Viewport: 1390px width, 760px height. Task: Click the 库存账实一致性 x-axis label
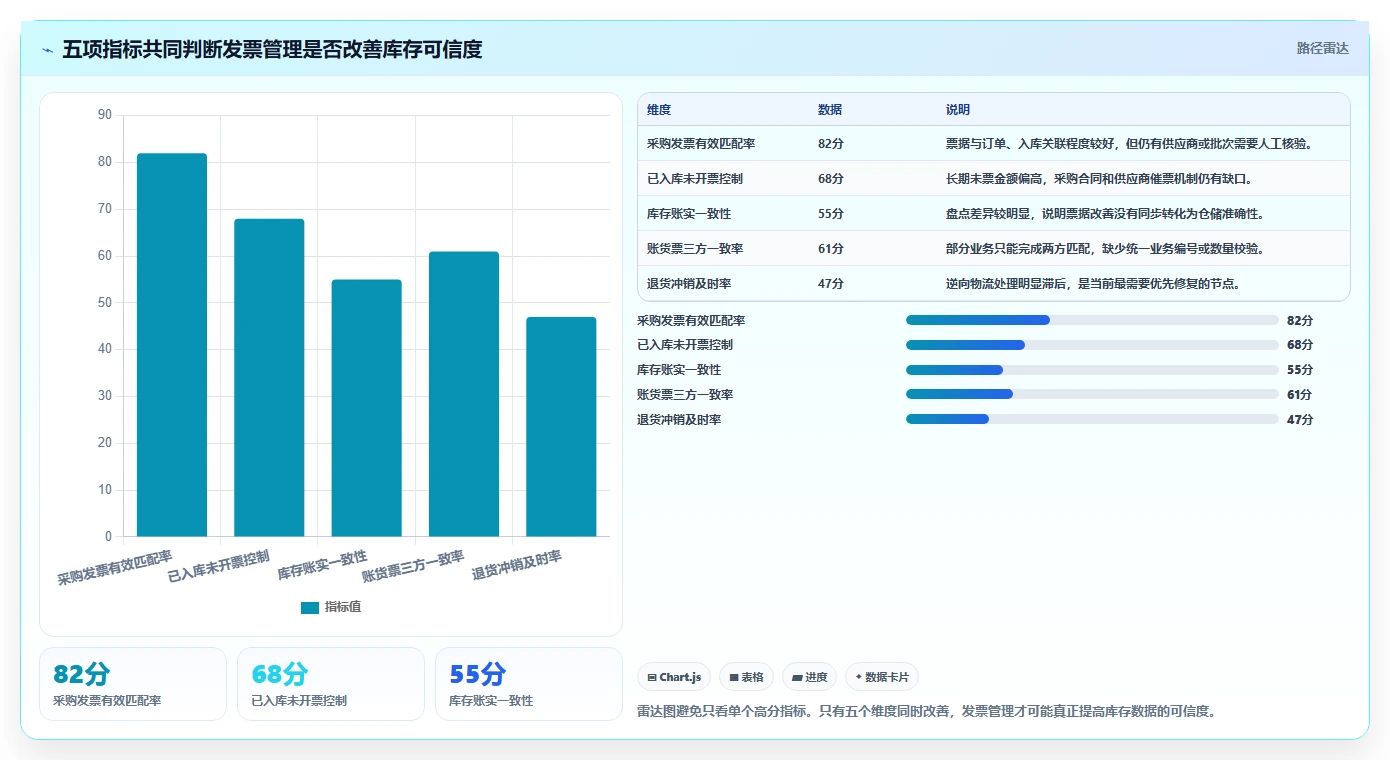point(323,565)
